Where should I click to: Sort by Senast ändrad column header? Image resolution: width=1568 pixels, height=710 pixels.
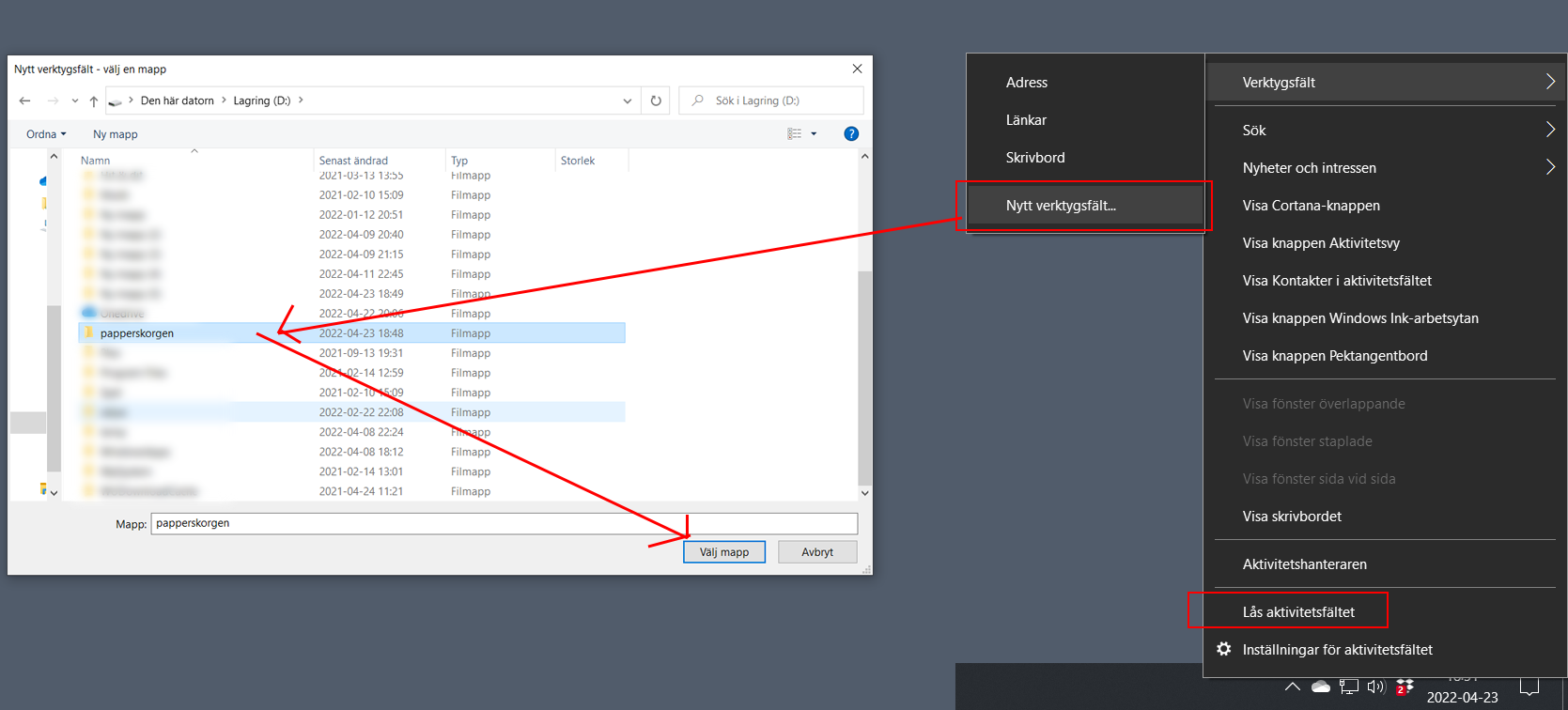380,161
